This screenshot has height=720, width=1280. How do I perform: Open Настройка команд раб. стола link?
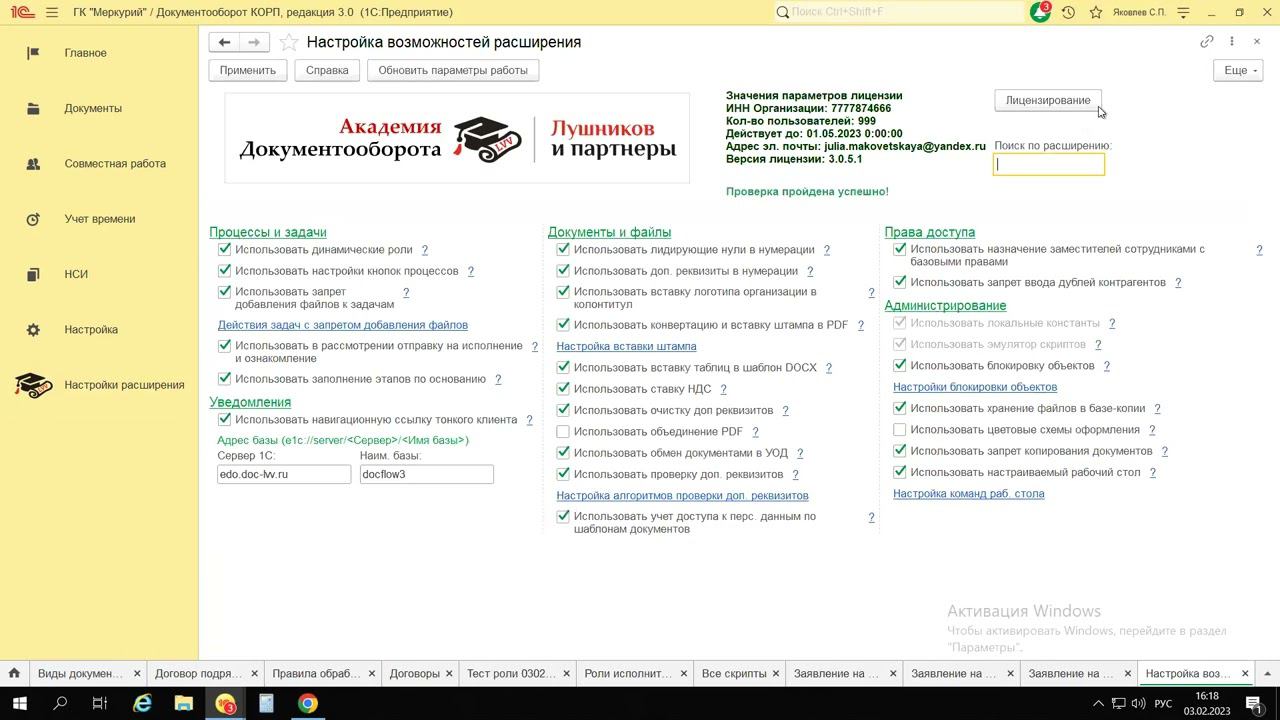[968, 494]
